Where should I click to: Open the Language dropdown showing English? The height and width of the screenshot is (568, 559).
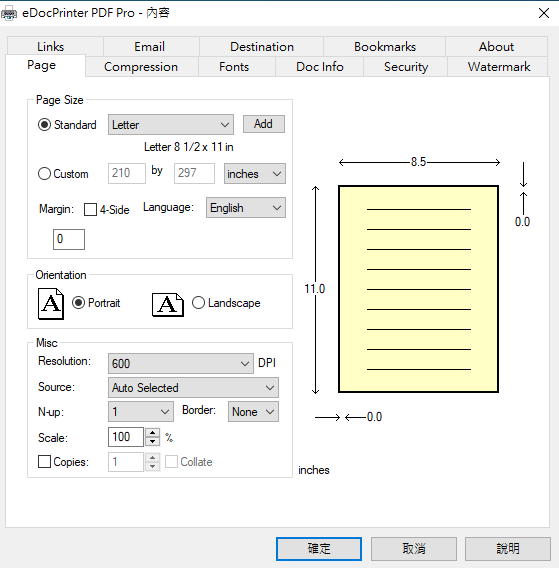click(246, 208)
